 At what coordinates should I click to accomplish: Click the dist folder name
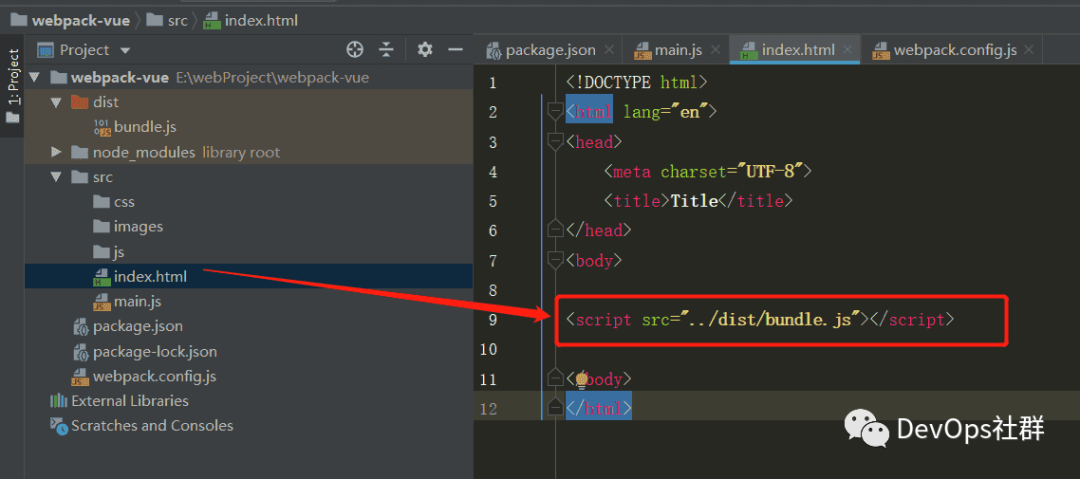click(106, 102)
